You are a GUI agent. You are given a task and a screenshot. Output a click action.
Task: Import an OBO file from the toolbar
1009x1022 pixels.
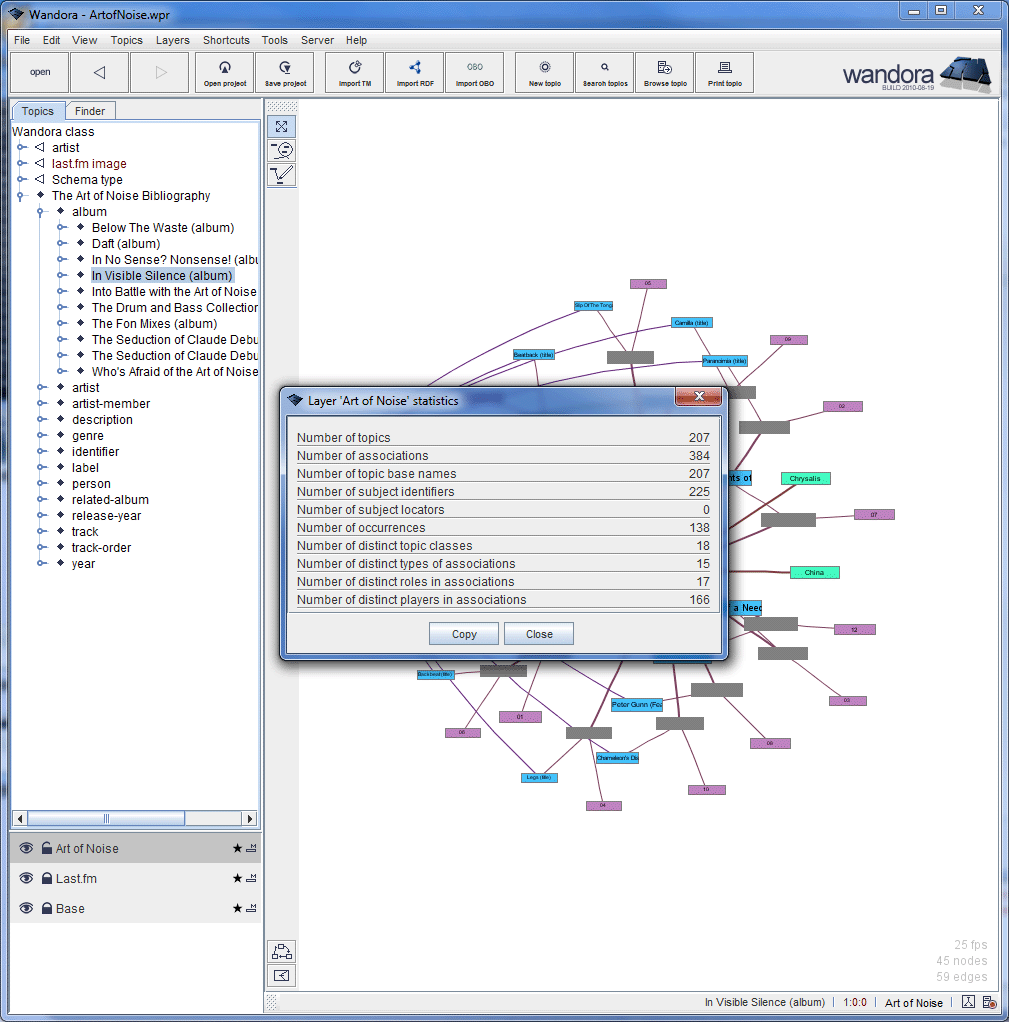(474, 72)
